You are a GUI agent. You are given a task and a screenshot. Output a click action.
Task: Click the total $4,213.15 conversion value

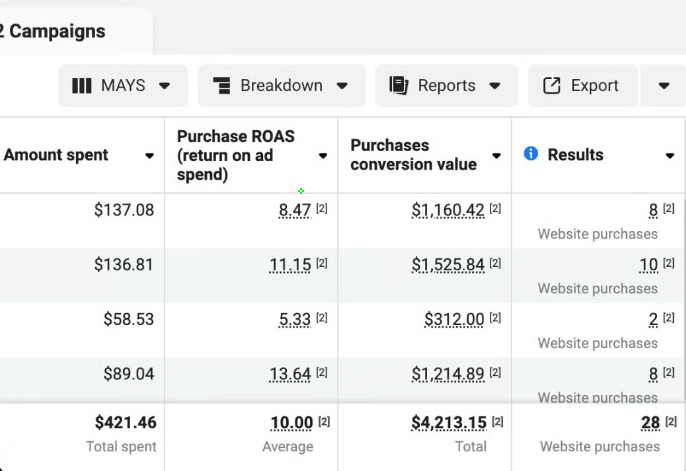447,423
